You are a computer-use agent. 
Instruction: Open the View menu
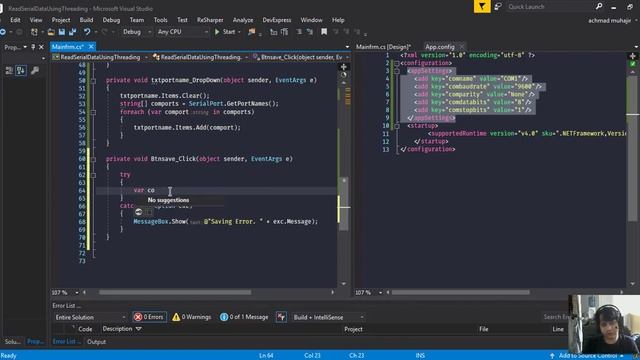[x=36, y=20]
